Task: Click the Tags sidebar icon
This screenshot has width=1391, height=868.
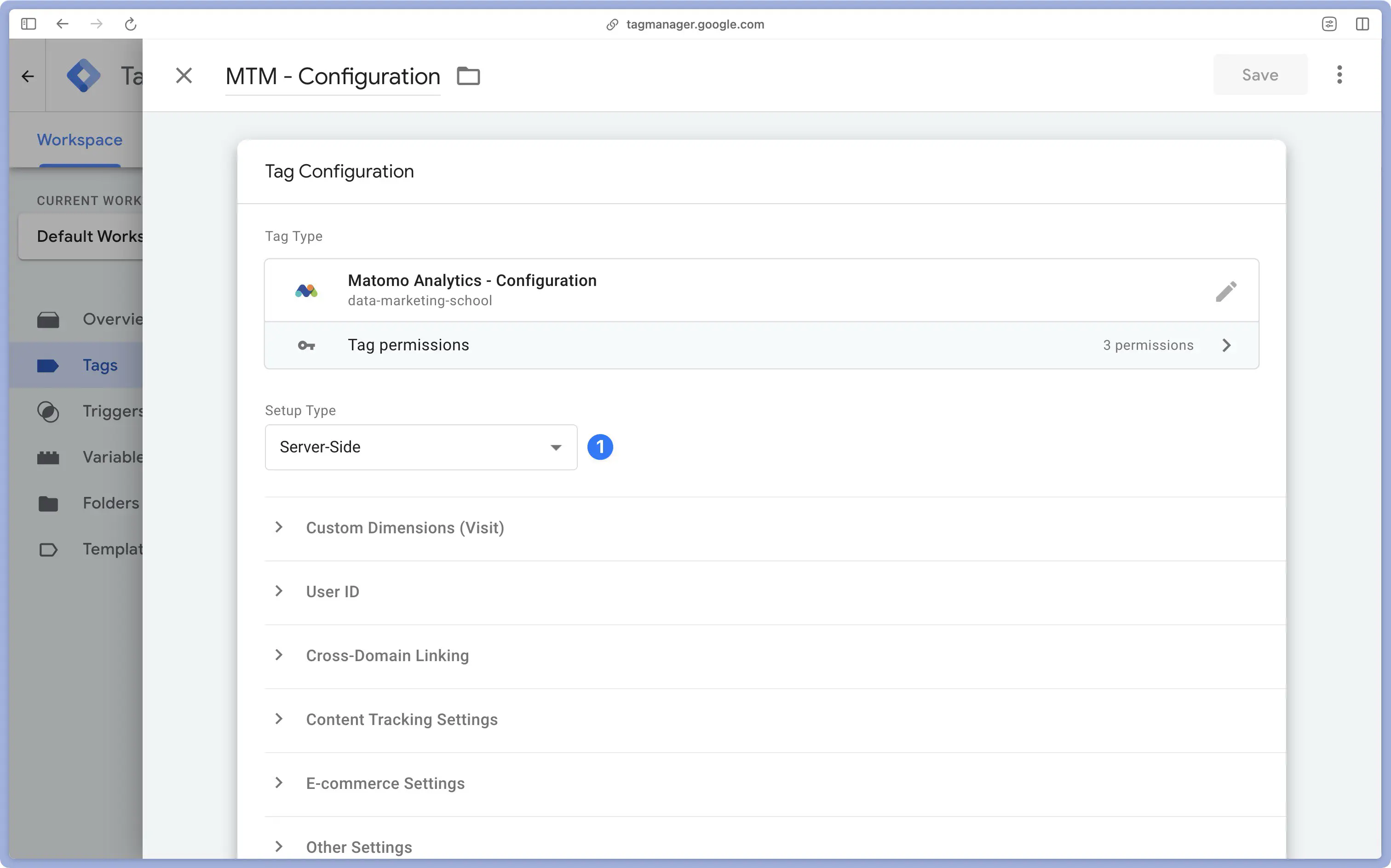Action: pyautogui.click(x=48, y=365)
